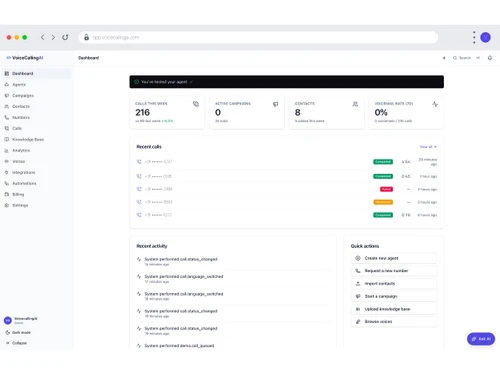This screenshot has width=500, height=375.
Task: Open the Search field in top bar
Action: [466, 58]
